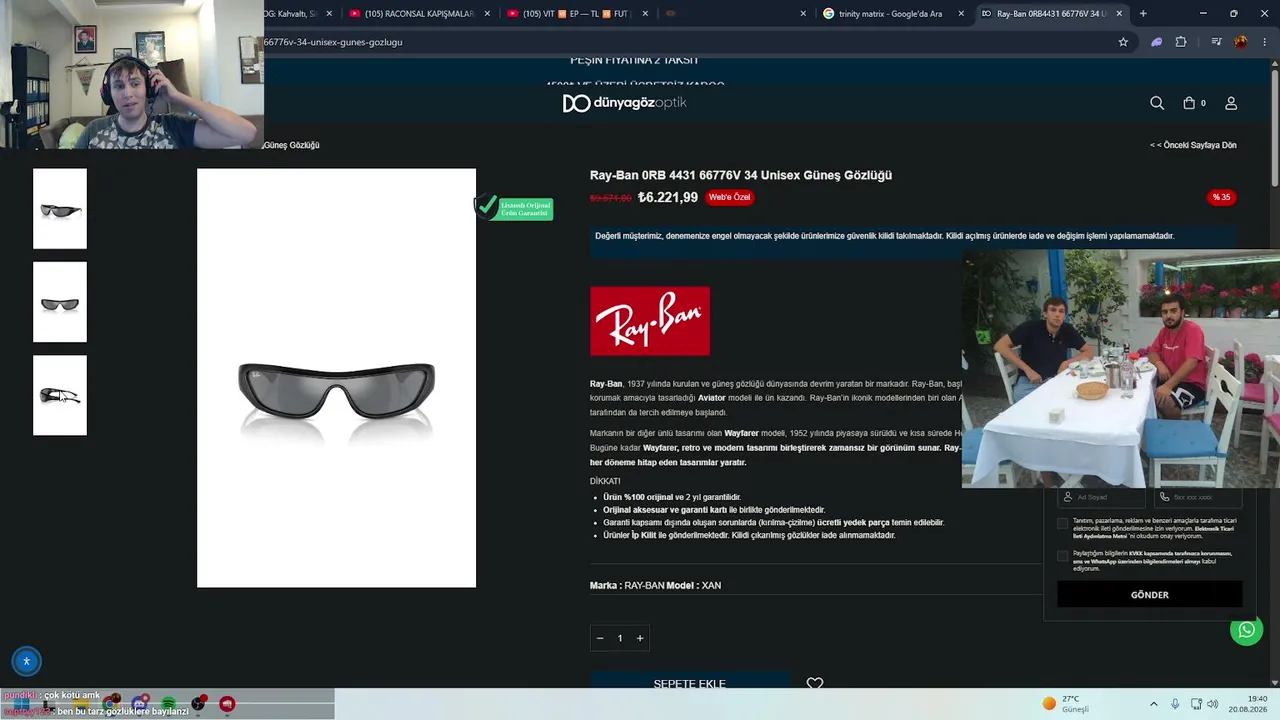The height and width of the screenshot is (720, 1280).
Task: Check the marketing consent checkbox (Tanıtım, pazarlama)
Action: coord(1063,523)
